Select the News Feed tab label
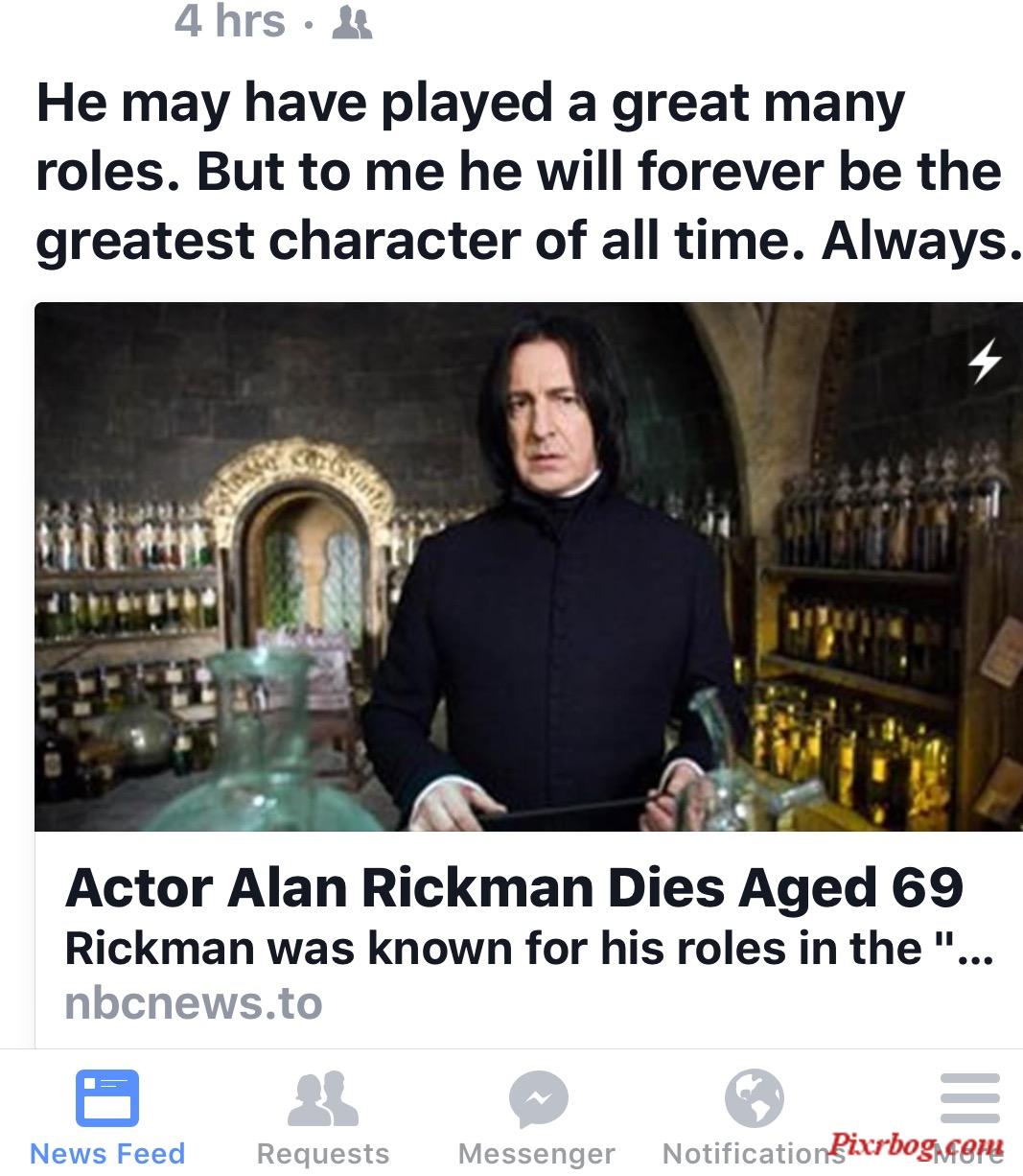Screen dimensions: 1023x1176 (x=107, y=1153)
